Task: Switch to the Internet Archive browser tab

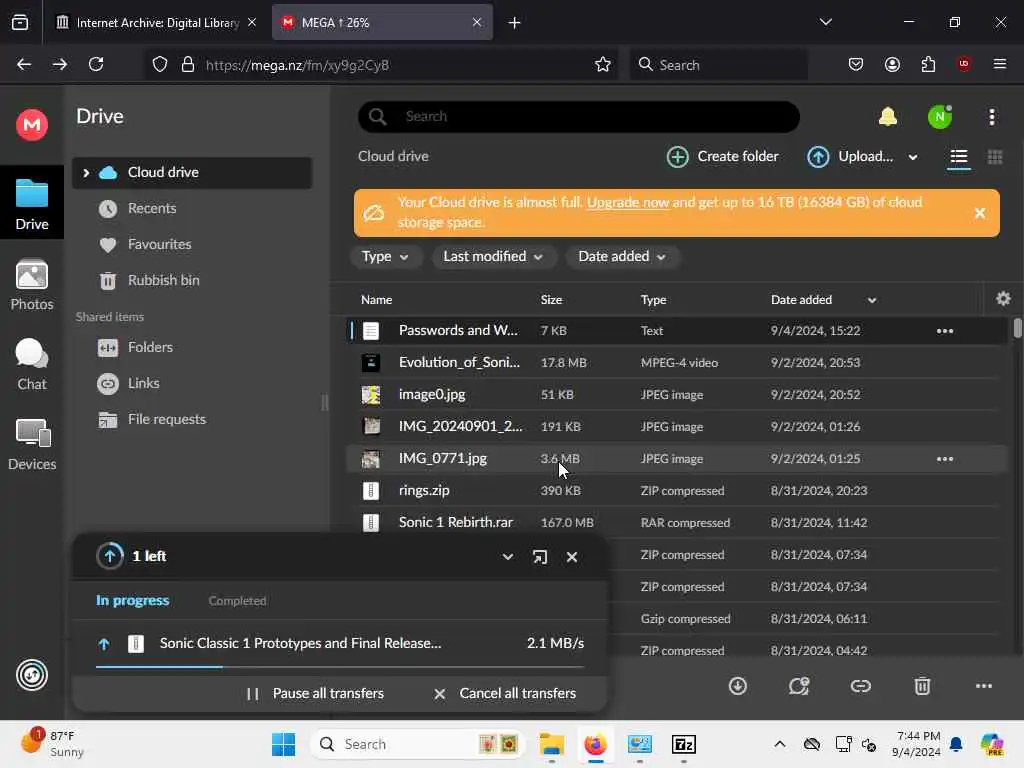Action: coord(157,22)
